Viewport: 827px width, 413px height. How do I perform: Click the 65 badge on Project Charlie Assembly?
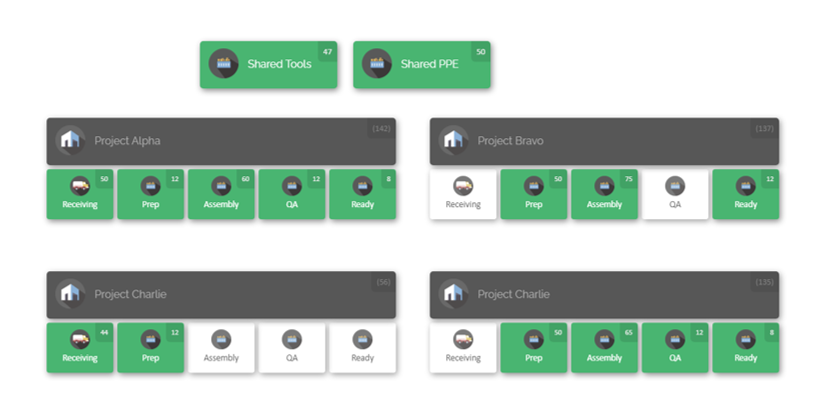(x=629, y=332)
